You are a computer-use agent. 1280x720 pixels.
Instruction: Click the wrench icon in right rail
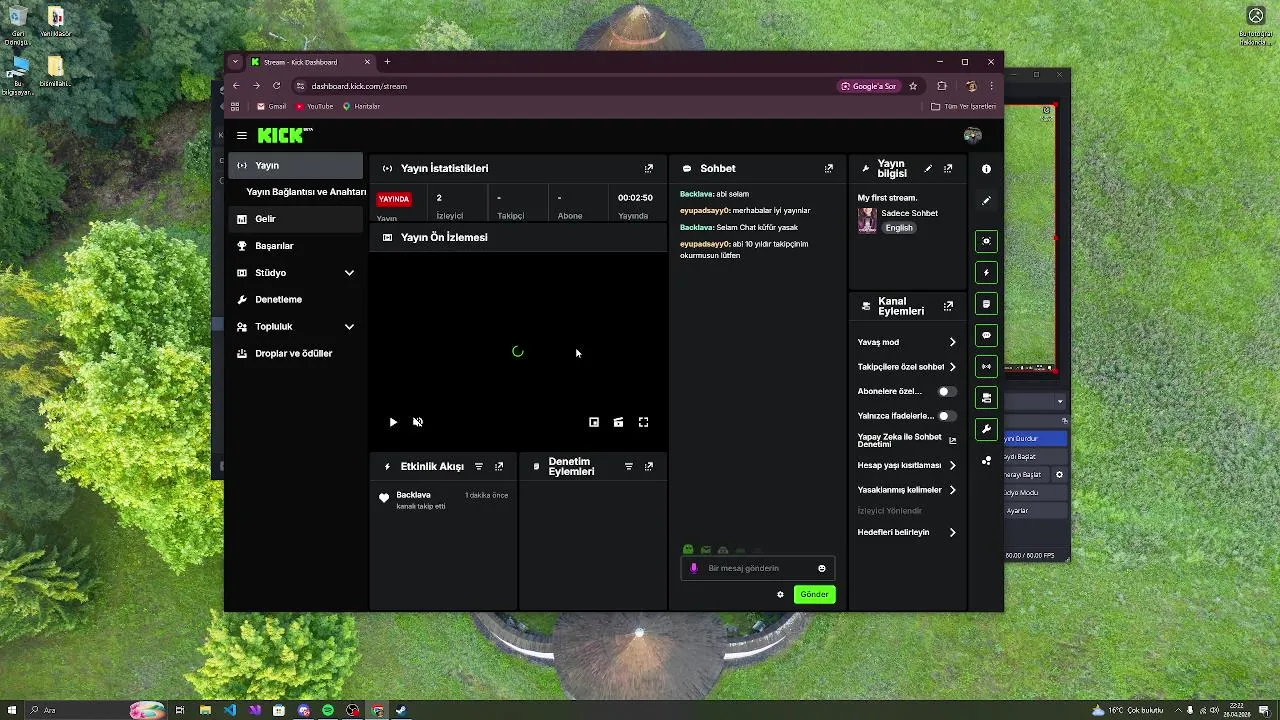click(986, 429)
